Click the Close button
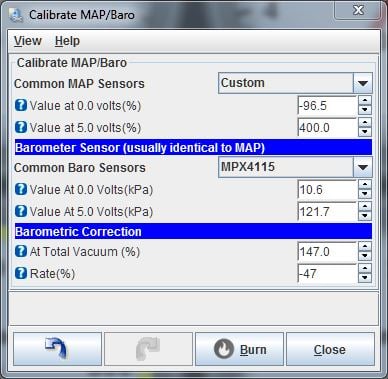The image size is (388, 379). pyautogui.click(x=330, y=349)
